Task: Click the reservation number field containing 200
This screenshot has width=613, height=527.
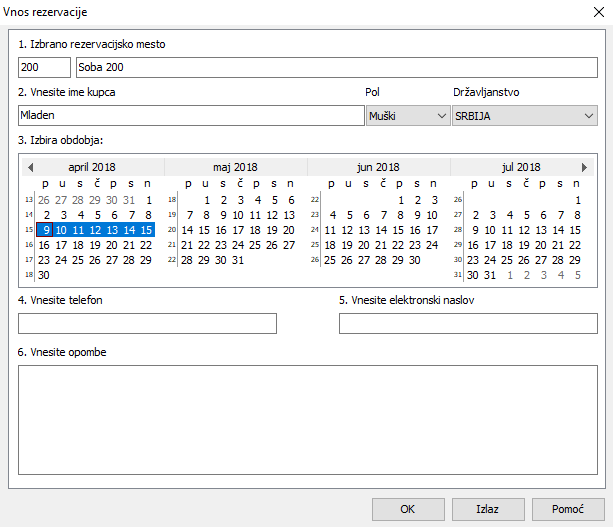Action: 44,67
